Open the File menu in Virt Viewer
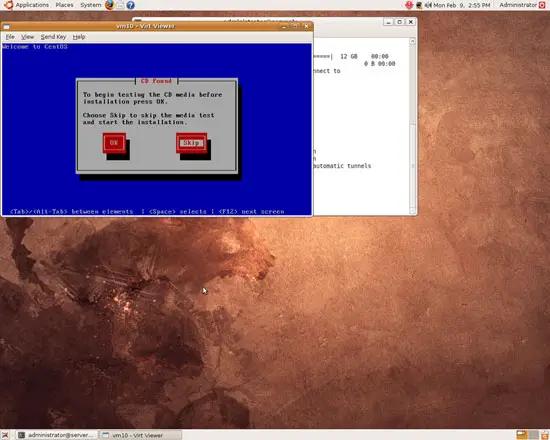The width and height of the screenshot is (550, 440). (10, 37)
